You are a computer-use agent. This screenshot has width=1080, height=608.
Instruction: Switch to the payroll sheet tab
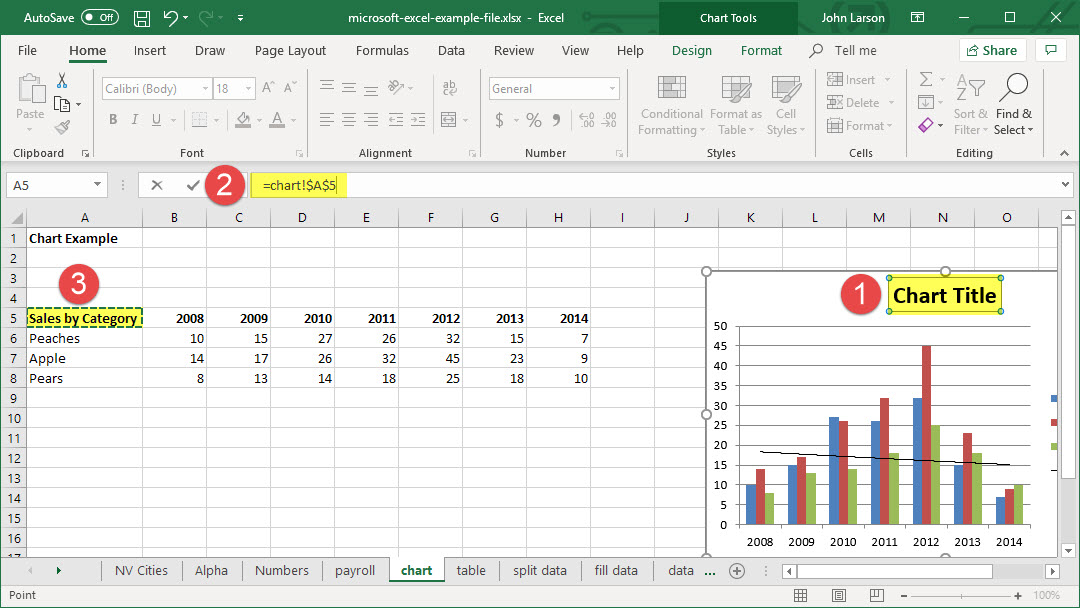pos(355,571)
